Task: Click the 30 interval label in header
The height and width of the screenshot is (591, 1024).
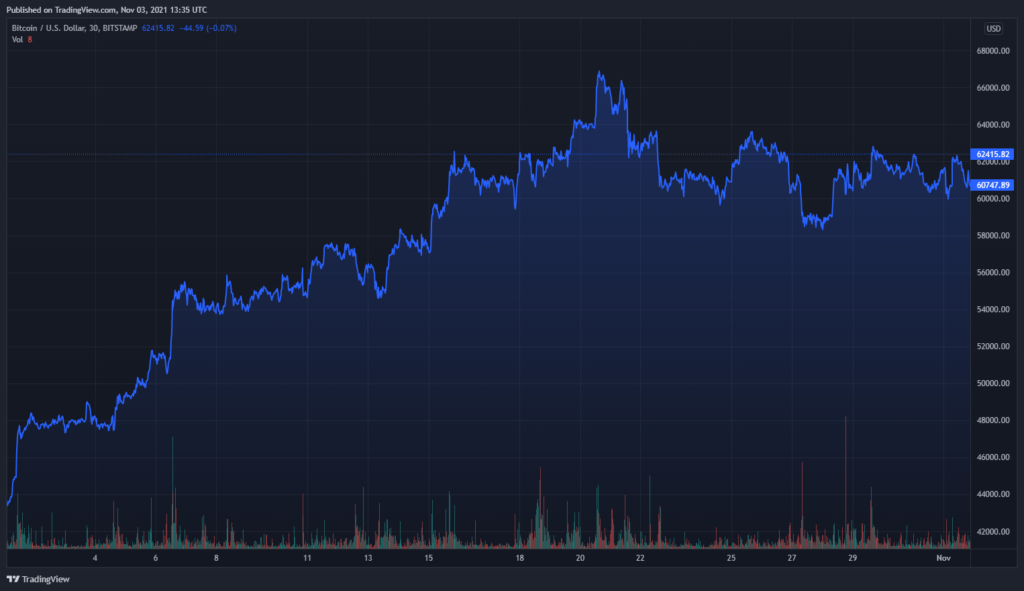Action: point(93,28)
